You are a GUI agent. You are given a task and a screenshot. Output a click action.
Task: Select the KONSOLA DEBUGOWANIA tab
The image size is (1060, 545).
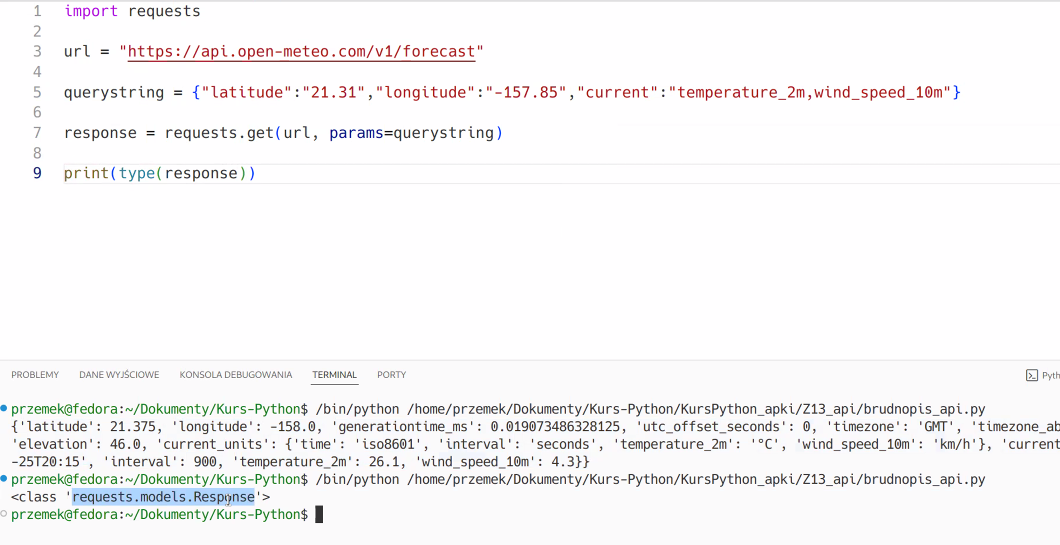coord(236,375)
